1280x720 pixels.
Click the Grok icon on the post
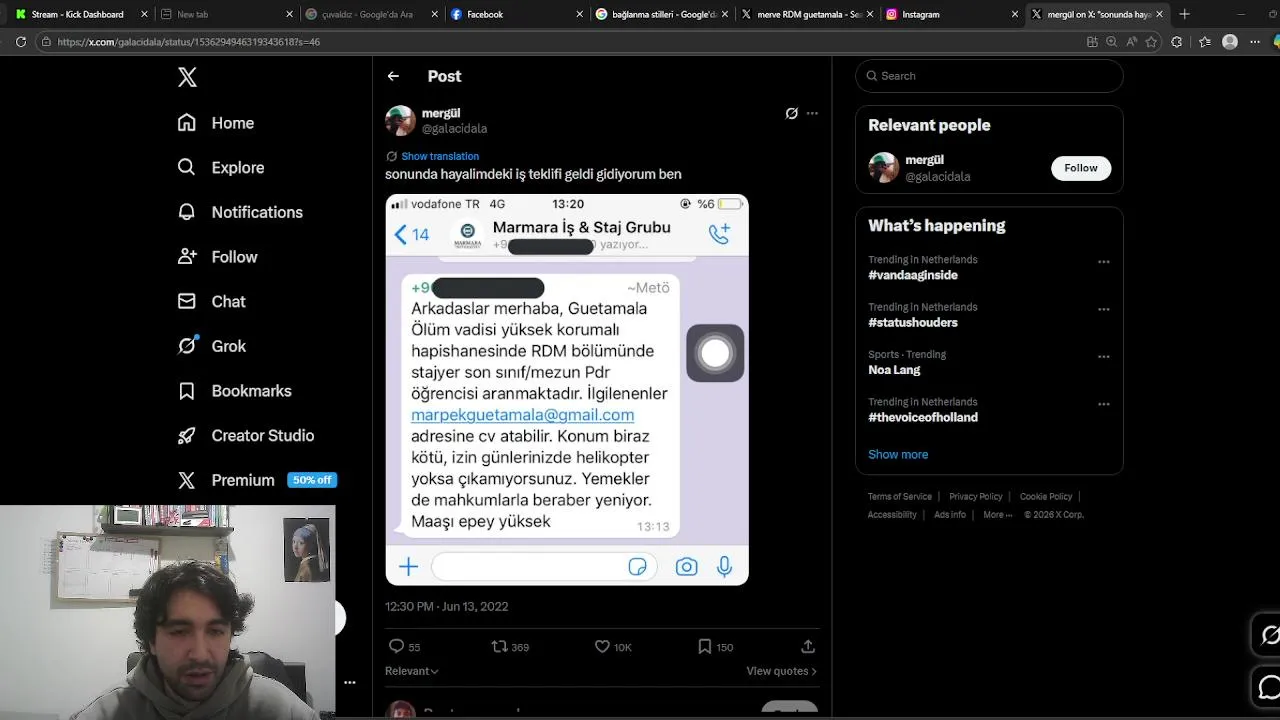791,113
